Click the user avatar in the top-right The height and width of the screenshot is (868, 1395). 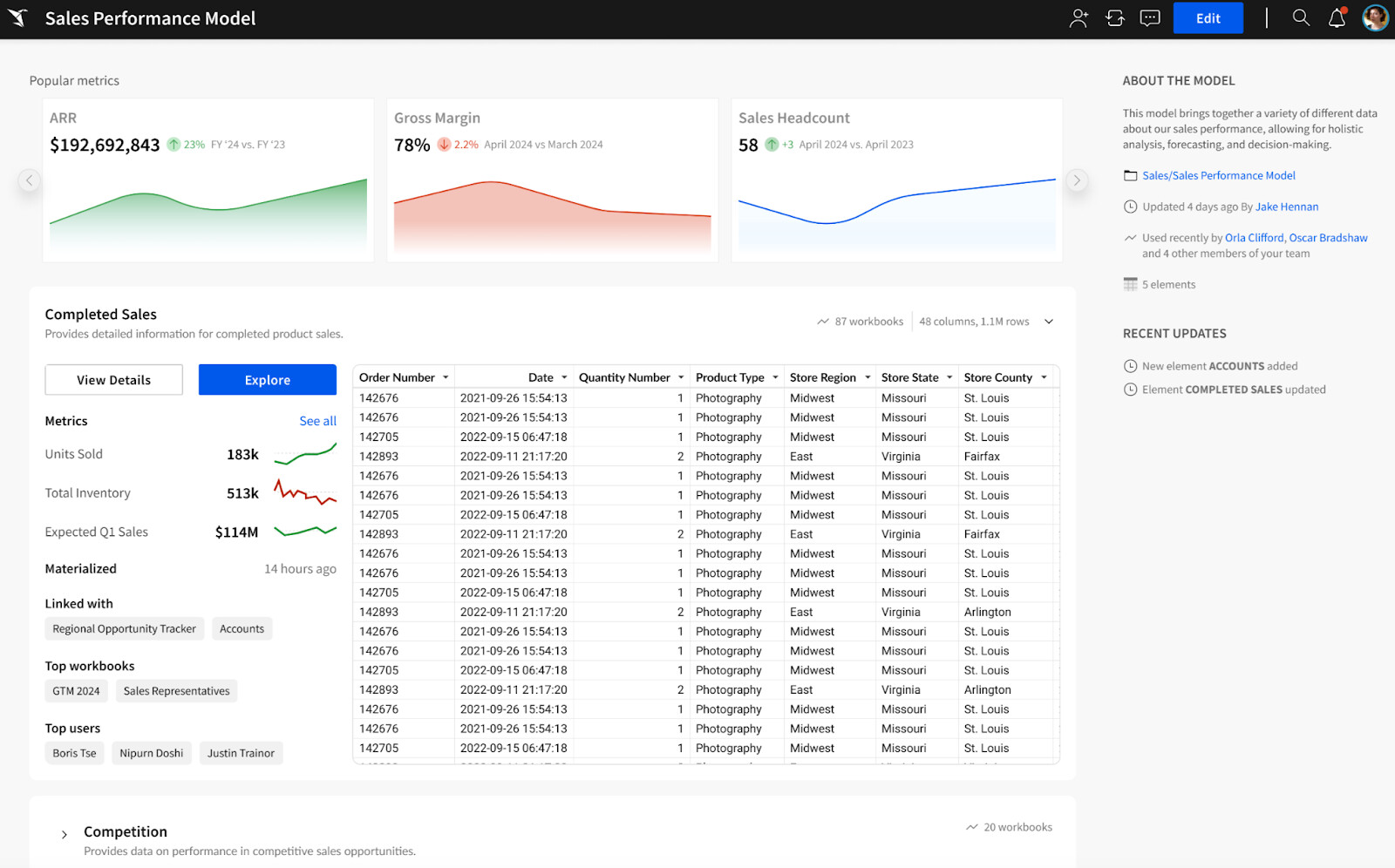[1375, 17]
